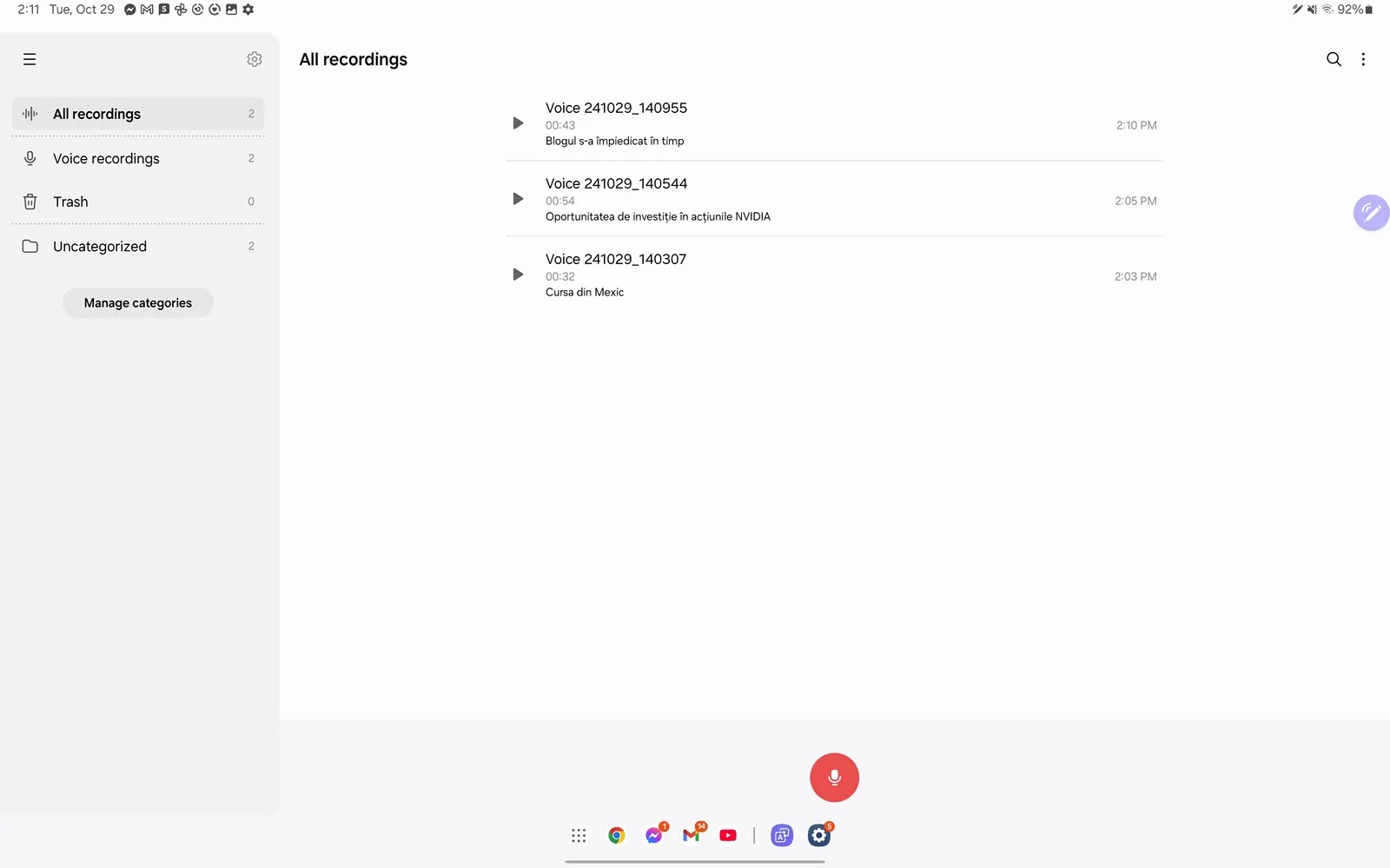Open recording titled Voice 241029_140544

click(x=616, y=183)
